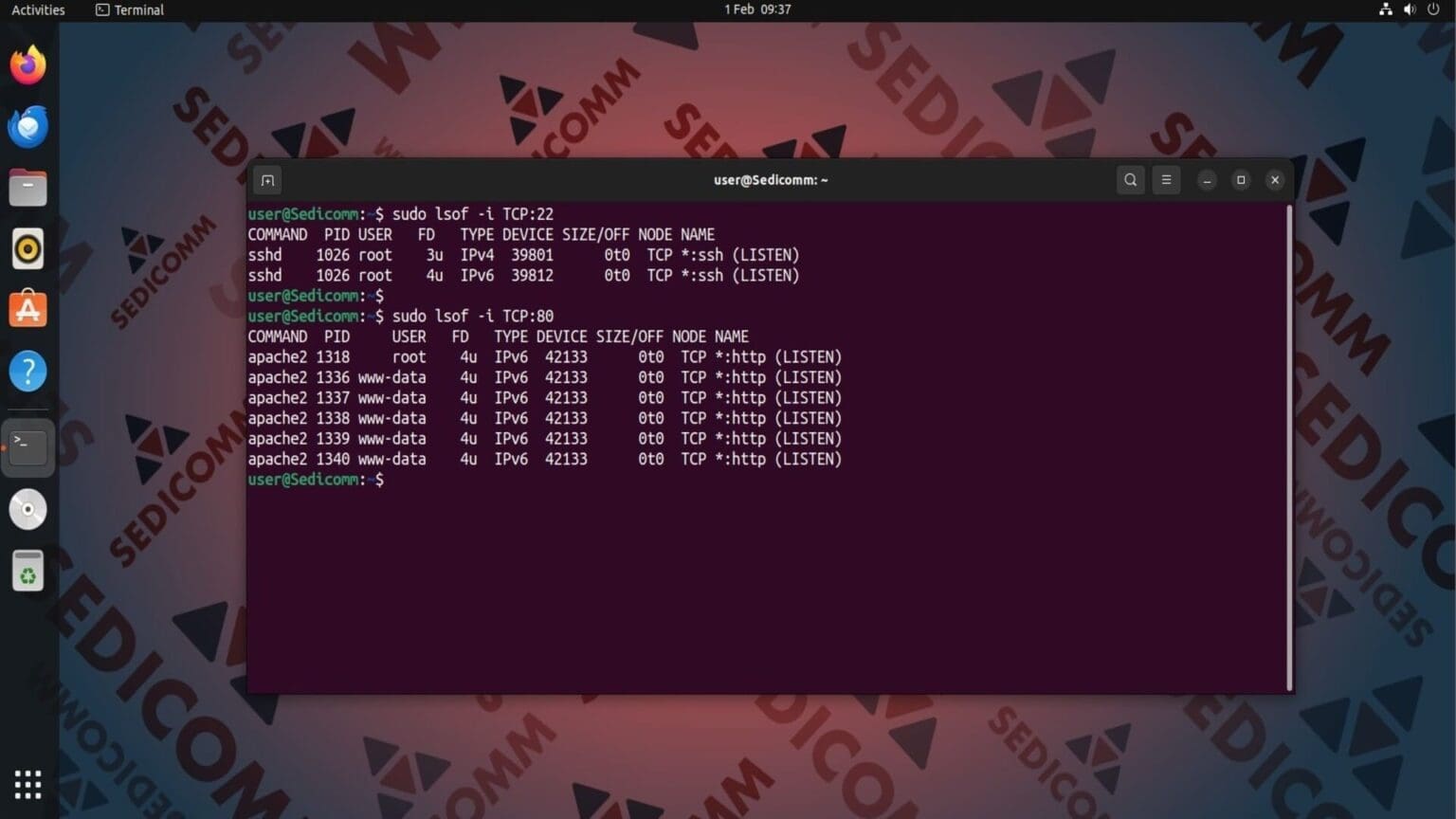Open the Files file manager

coord(27,187)
